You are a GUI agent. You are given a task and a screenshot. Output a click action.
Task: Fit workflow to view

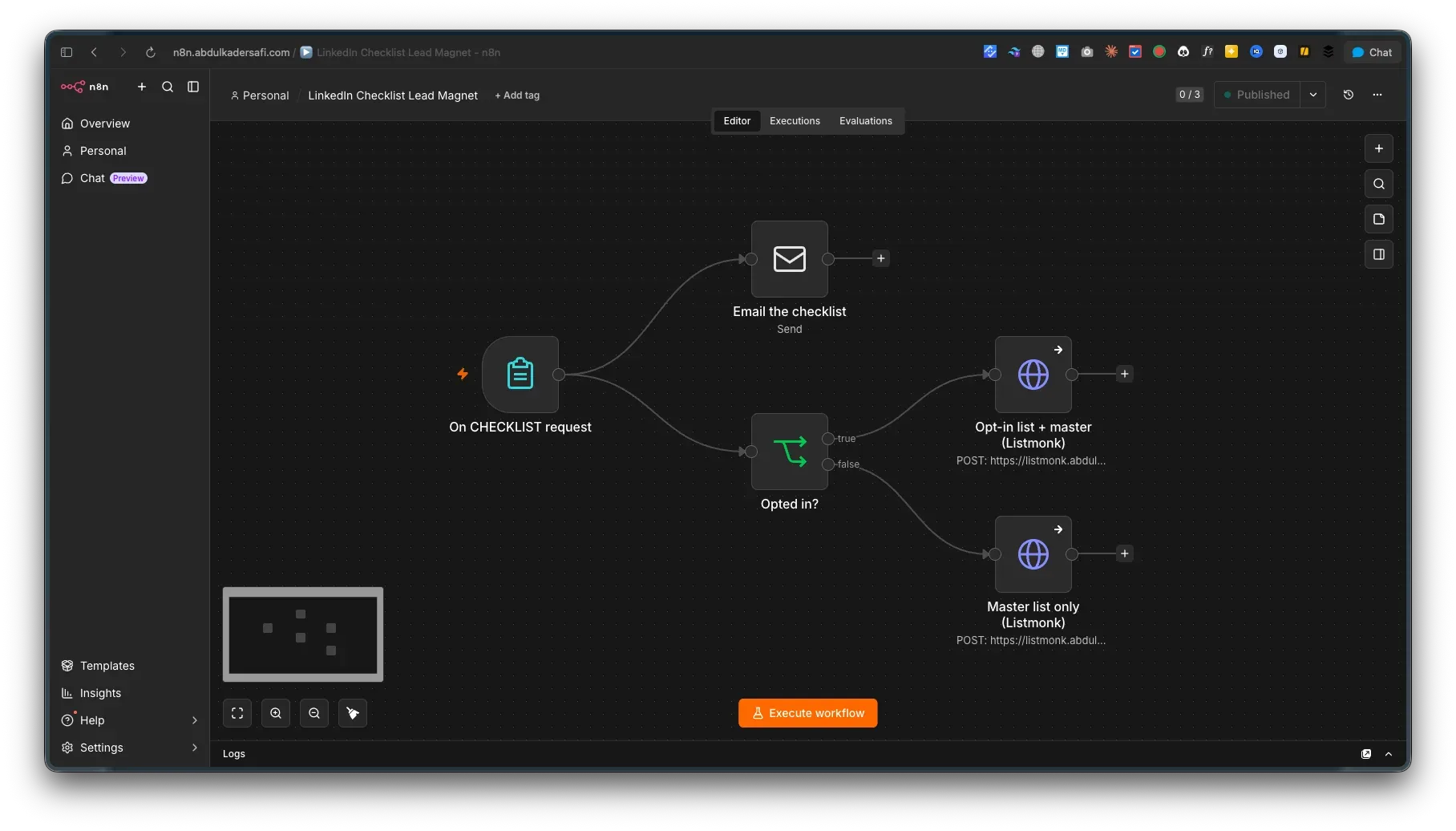(237, 713)
